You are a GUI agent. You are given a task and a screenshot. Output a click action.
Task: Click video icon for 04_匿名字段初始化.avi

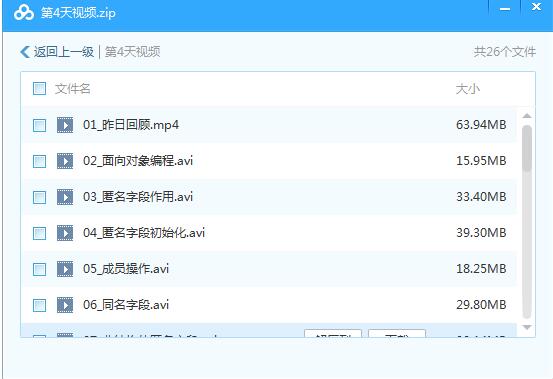coord(65,233)
